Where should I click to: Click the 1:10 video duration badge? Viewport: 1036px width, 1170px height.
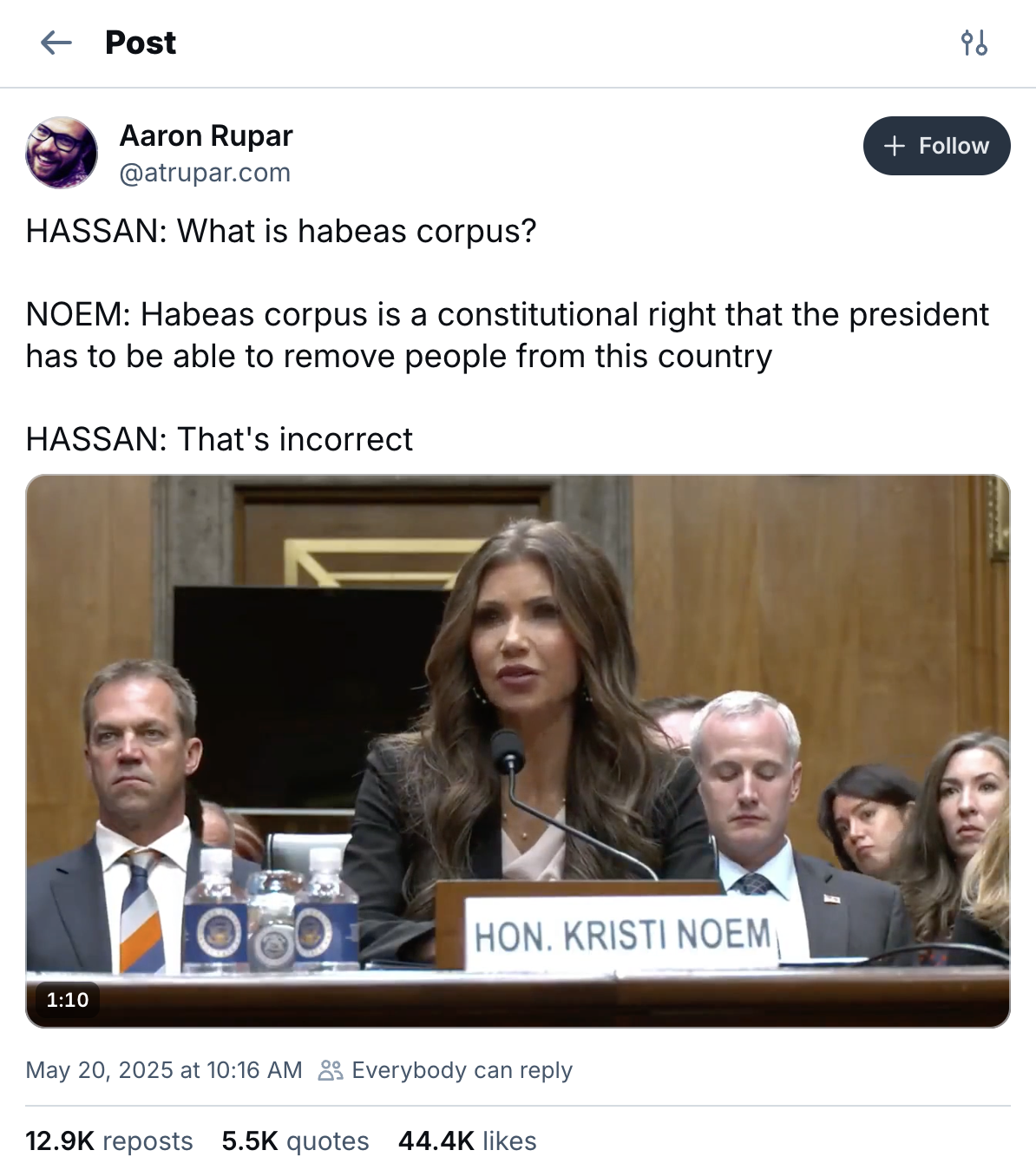(x=68, y=1000)
